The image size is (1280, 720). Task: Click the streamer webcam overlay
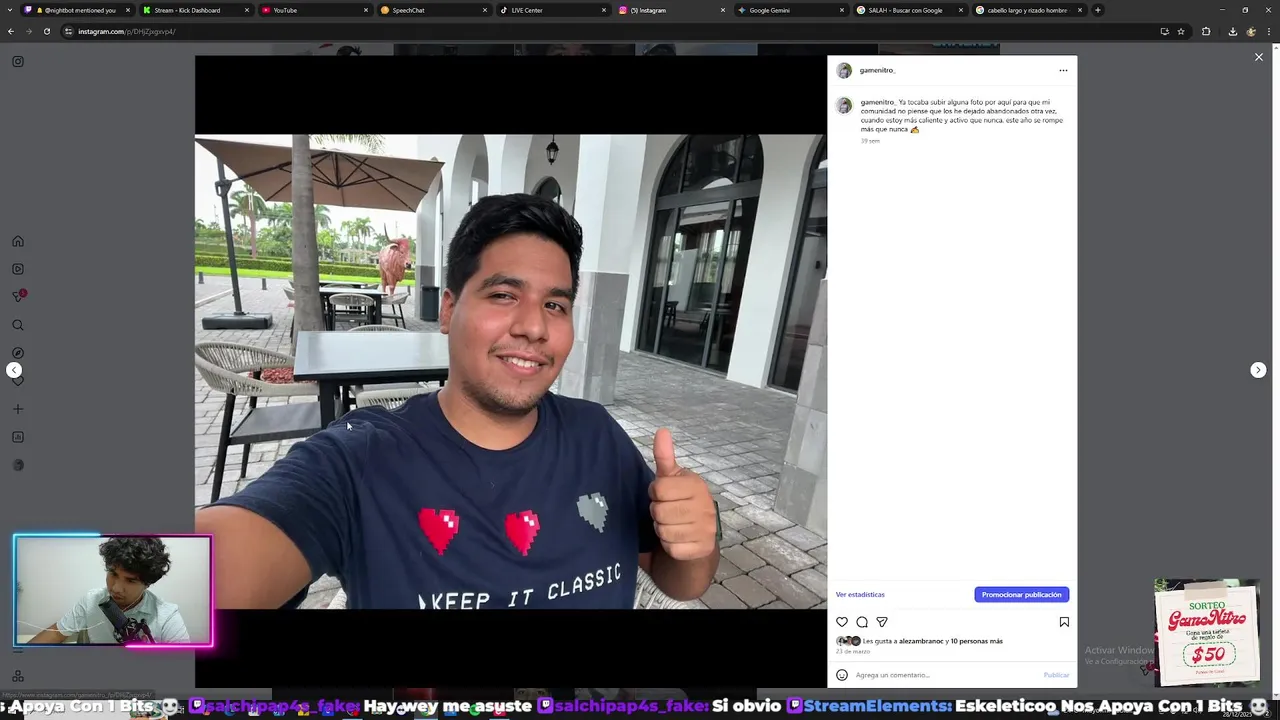(x=113, y=590)
